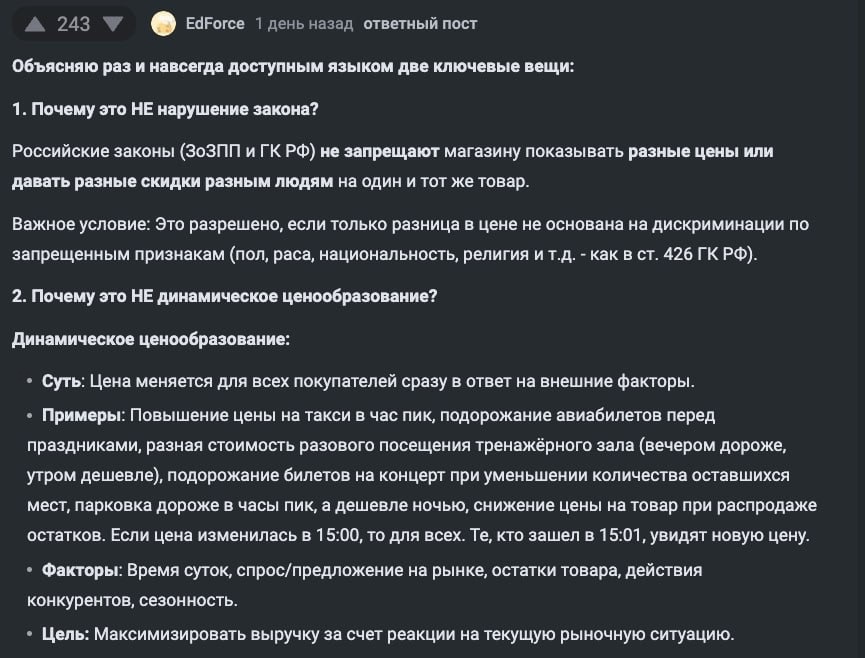The height and width of the screenshot is (658, 865).
Task: Click bold text 'давать разные скидки разным людям'
Action: 172,181
